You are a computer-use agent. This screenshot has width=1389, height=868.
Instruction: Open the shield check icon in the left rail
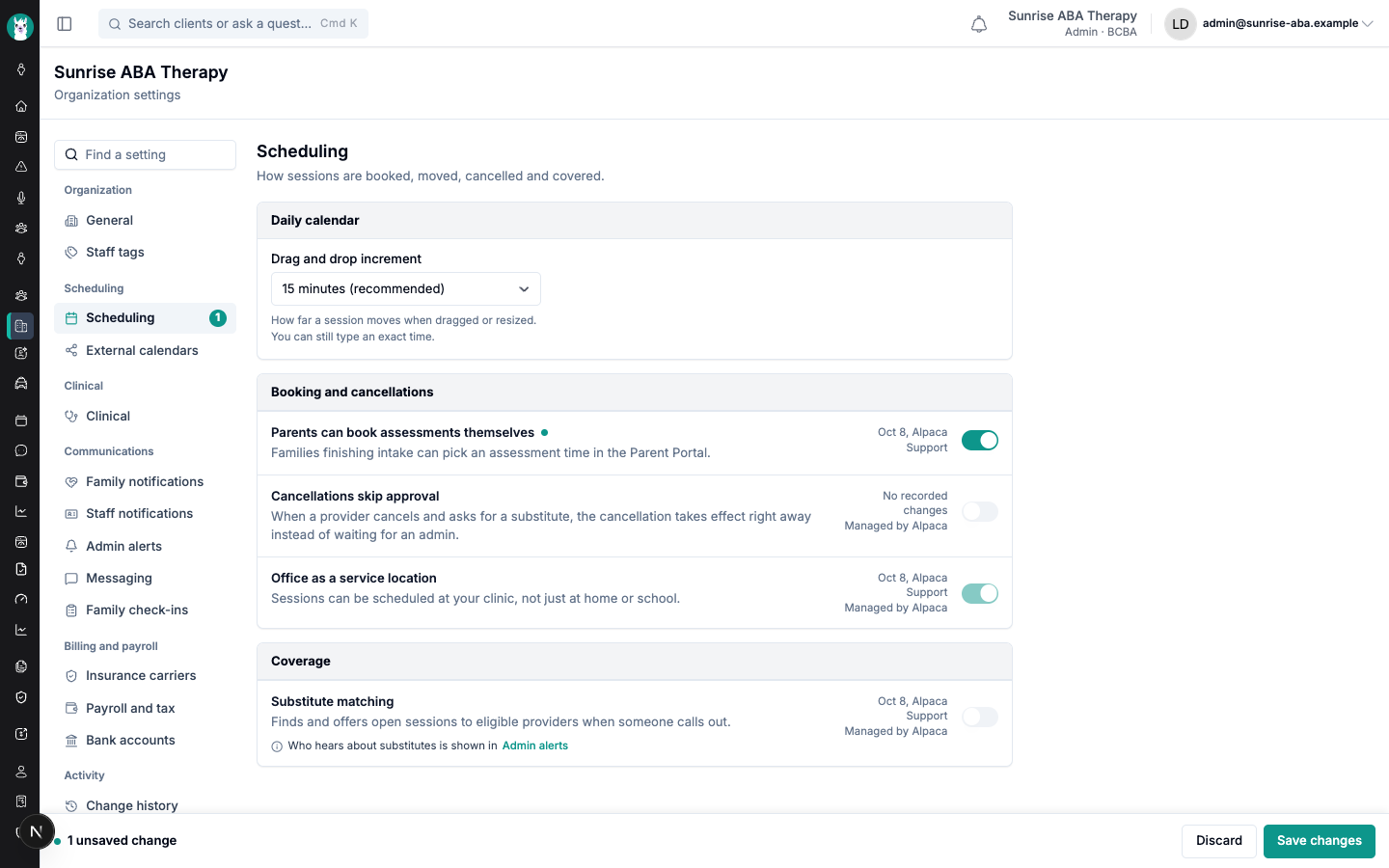coord(20,697)
